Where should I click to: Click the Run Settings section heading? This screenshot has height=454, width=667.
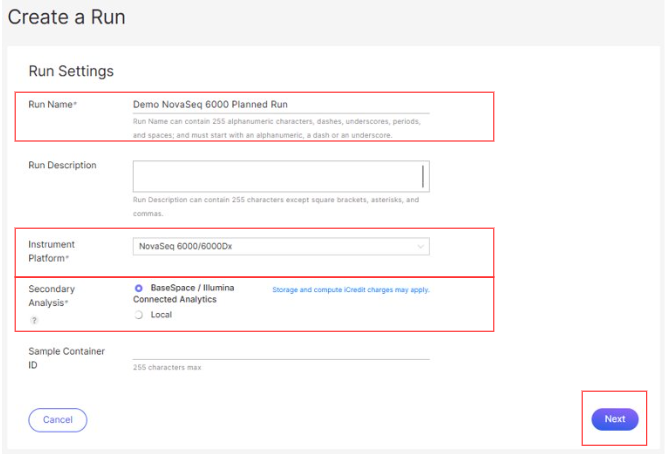tap(71, 71)
